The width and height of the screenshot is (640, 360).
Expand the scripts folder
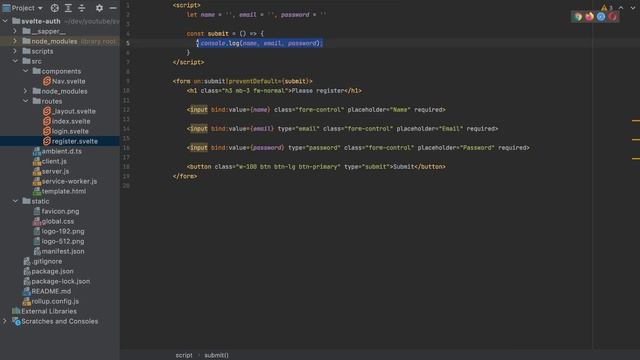15,51
